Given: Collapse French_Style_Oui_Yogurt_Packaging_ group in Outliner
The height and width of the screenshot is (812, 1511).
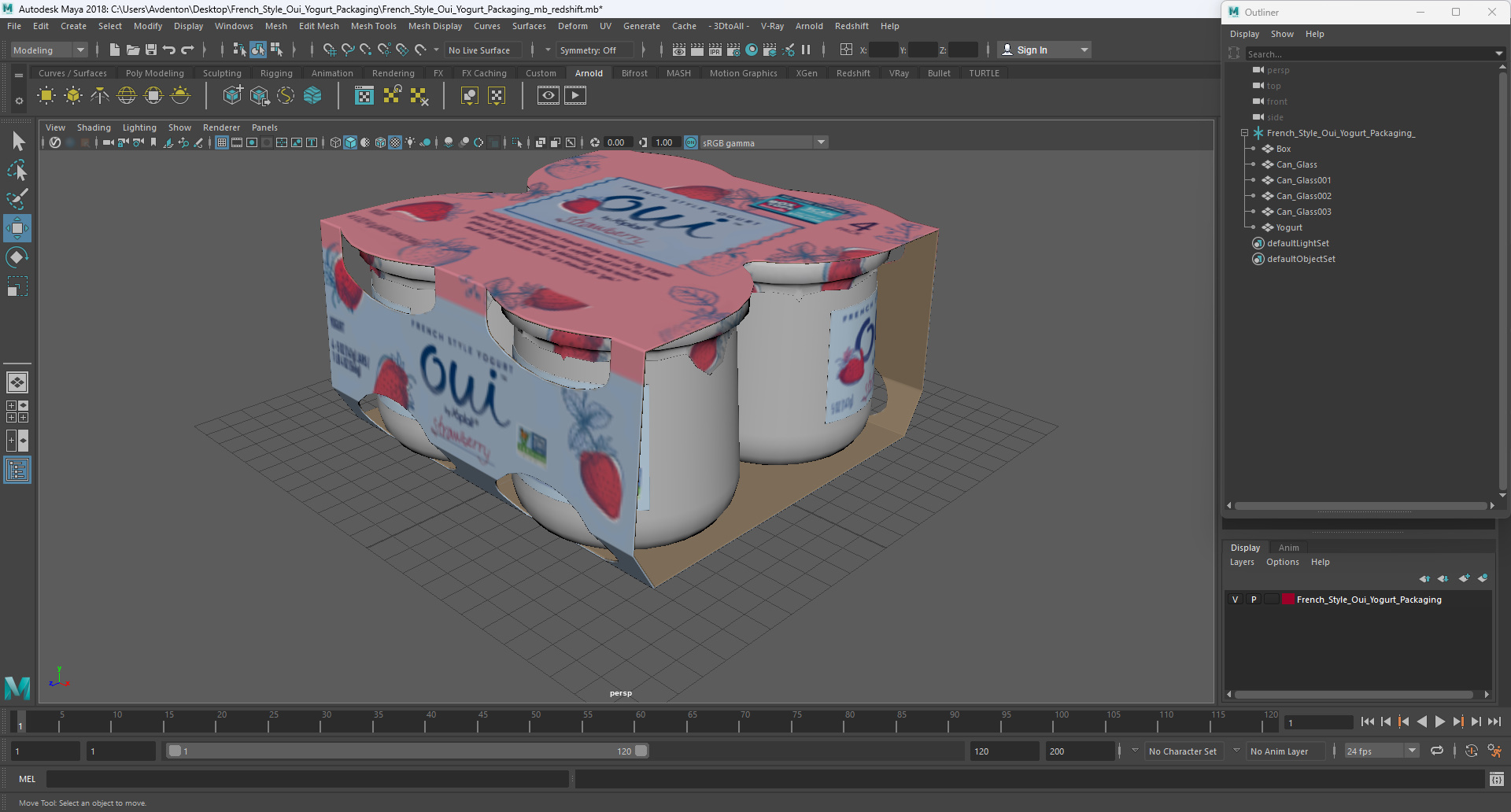Looking at the screenshot, I should (x=1245, y=133).
